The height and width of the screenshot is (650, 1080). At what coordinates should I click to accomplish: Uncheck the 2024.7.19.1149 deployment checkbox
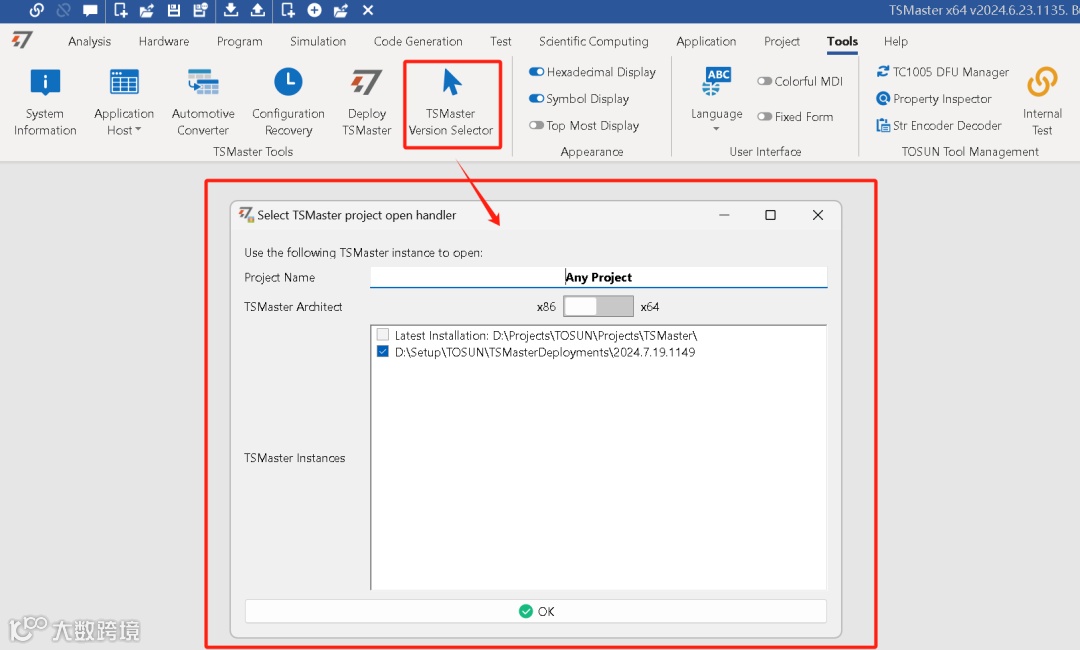coord(383,351)
